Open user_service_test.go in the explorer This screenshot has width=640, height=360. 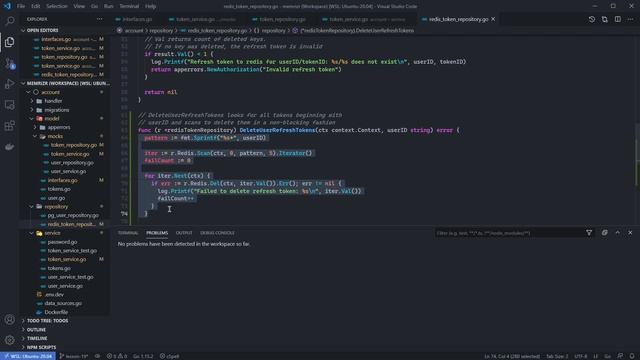[70, 277]
